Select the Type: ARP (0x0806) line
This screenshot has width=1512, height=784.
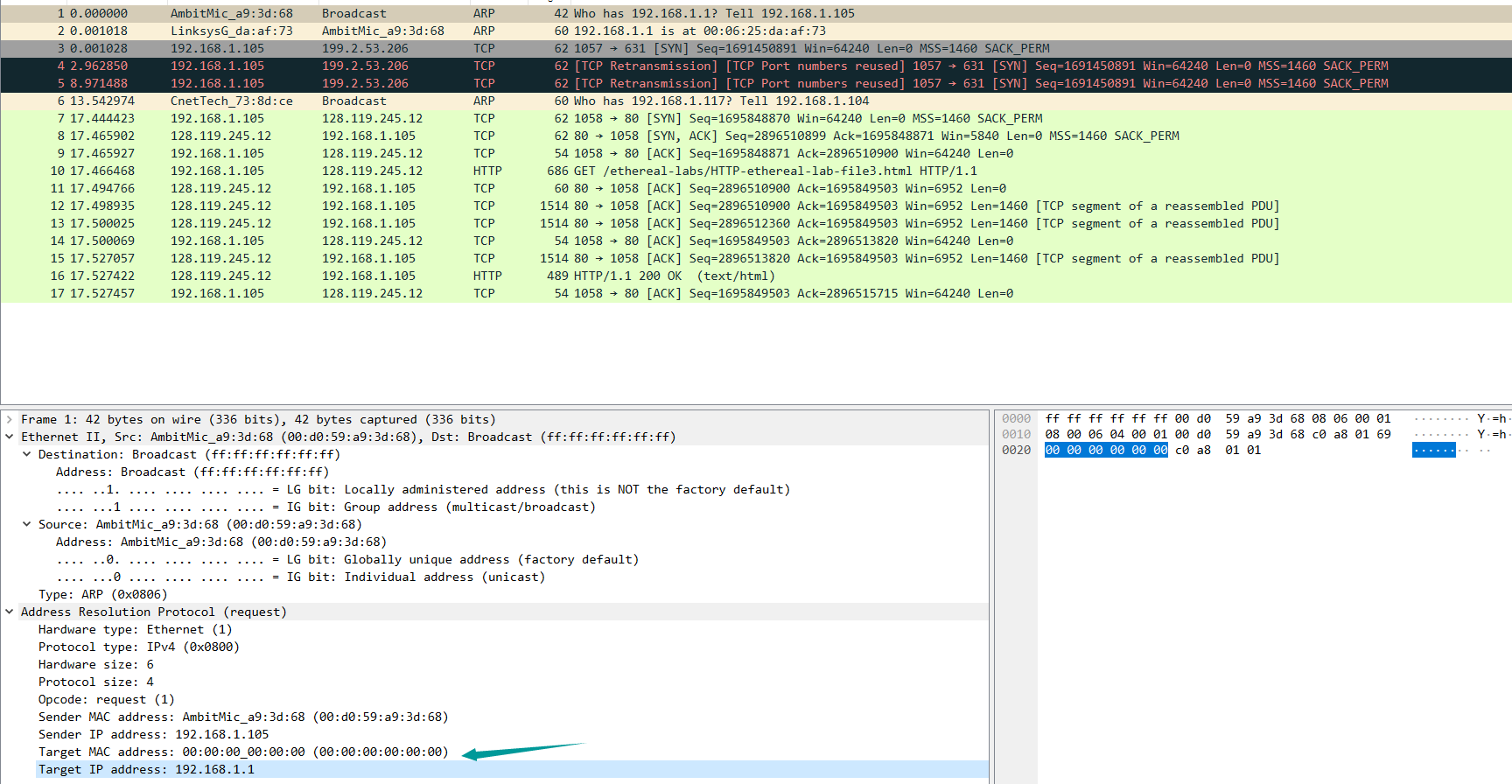103,595
